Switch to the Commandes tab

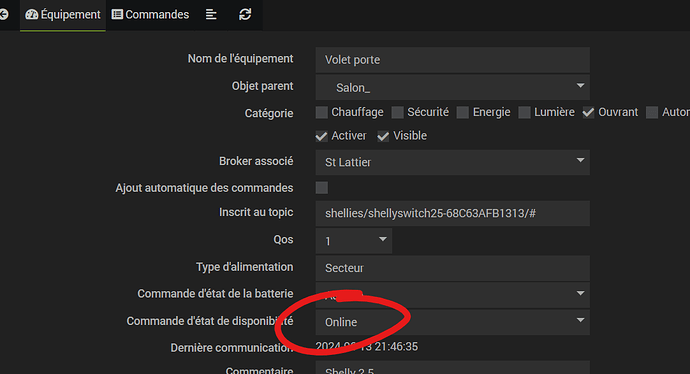click(150, 15)
